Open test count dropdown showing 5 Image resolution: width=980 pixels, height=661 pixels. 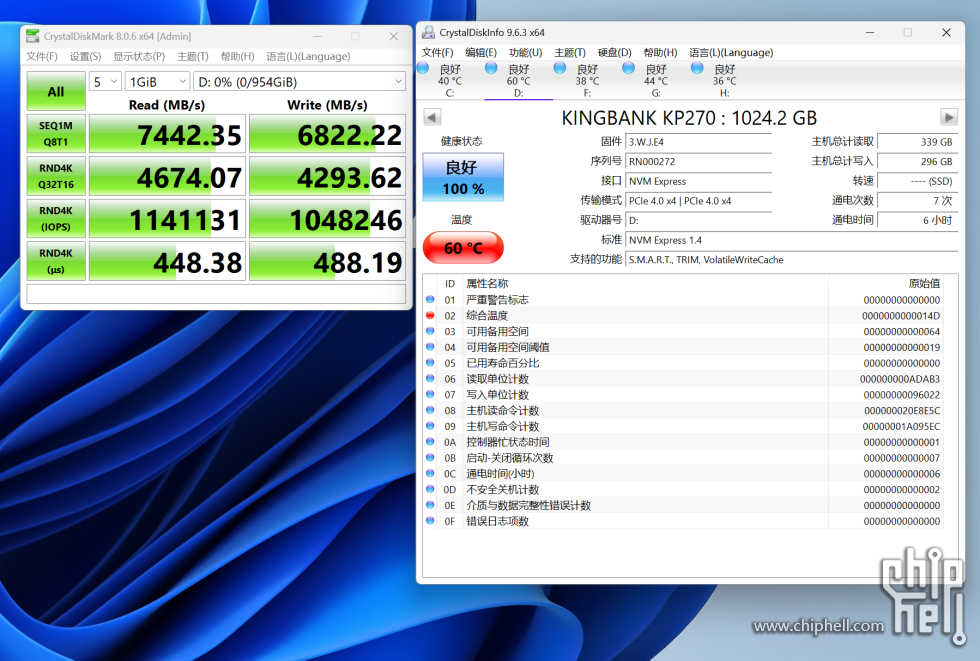point(105,82)
